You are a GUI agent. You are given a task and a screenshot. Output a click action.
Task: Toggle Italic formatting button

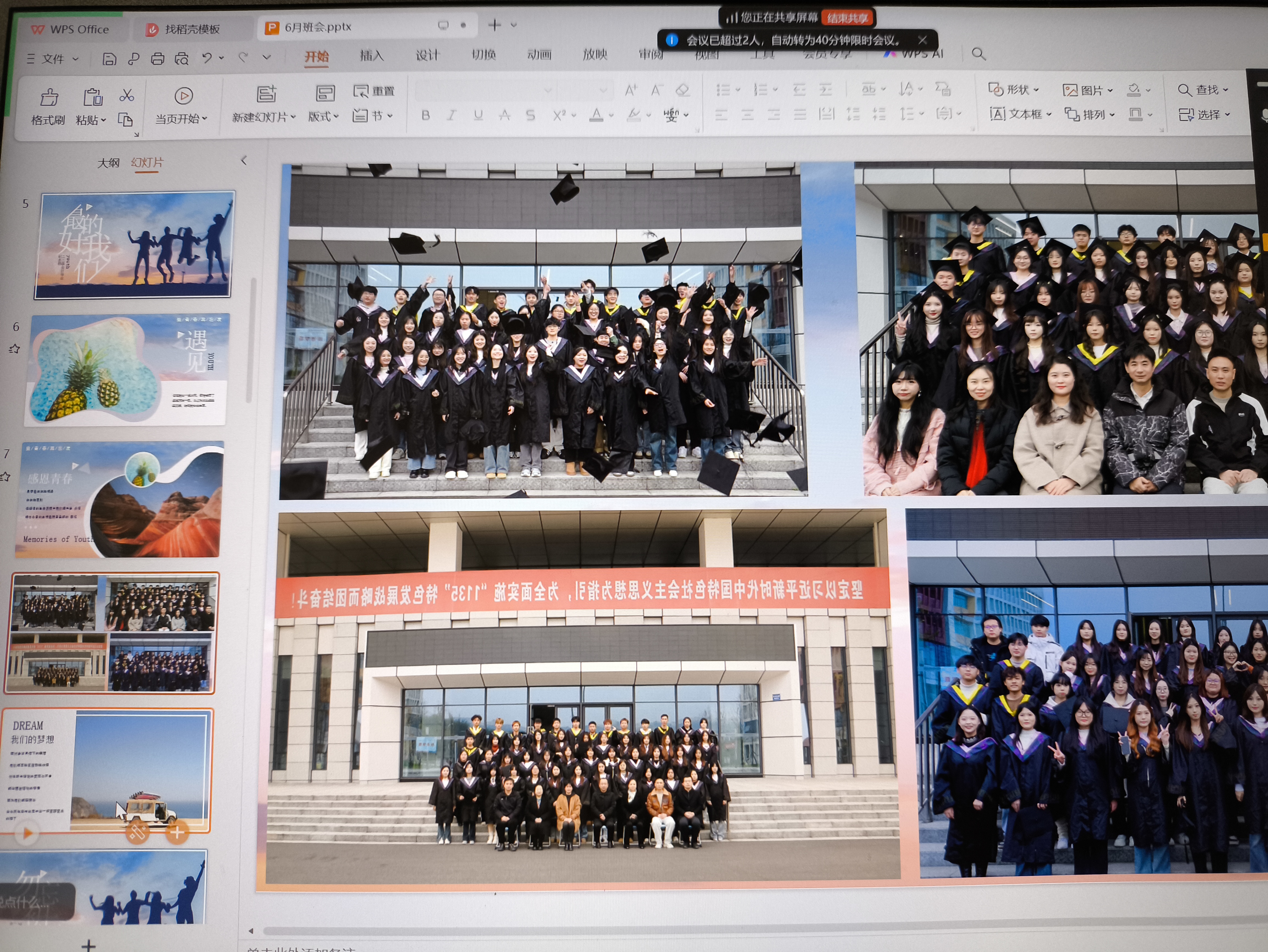click(452, 115)
